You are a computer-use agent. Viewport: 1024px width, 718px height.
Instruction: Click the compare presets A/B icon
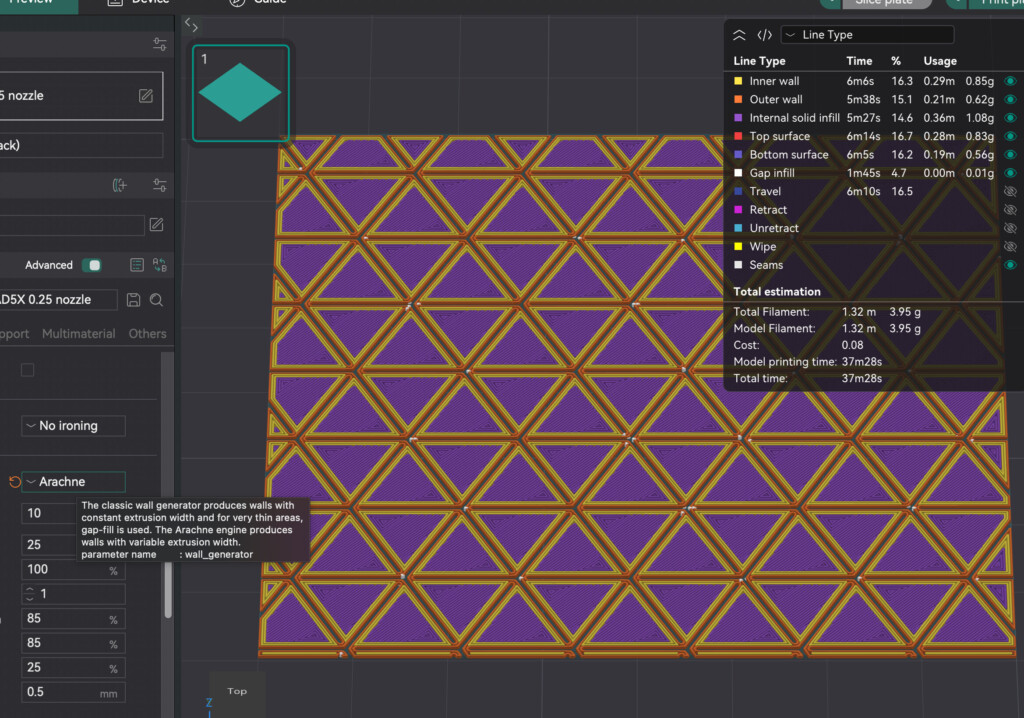tap(159, 265)
